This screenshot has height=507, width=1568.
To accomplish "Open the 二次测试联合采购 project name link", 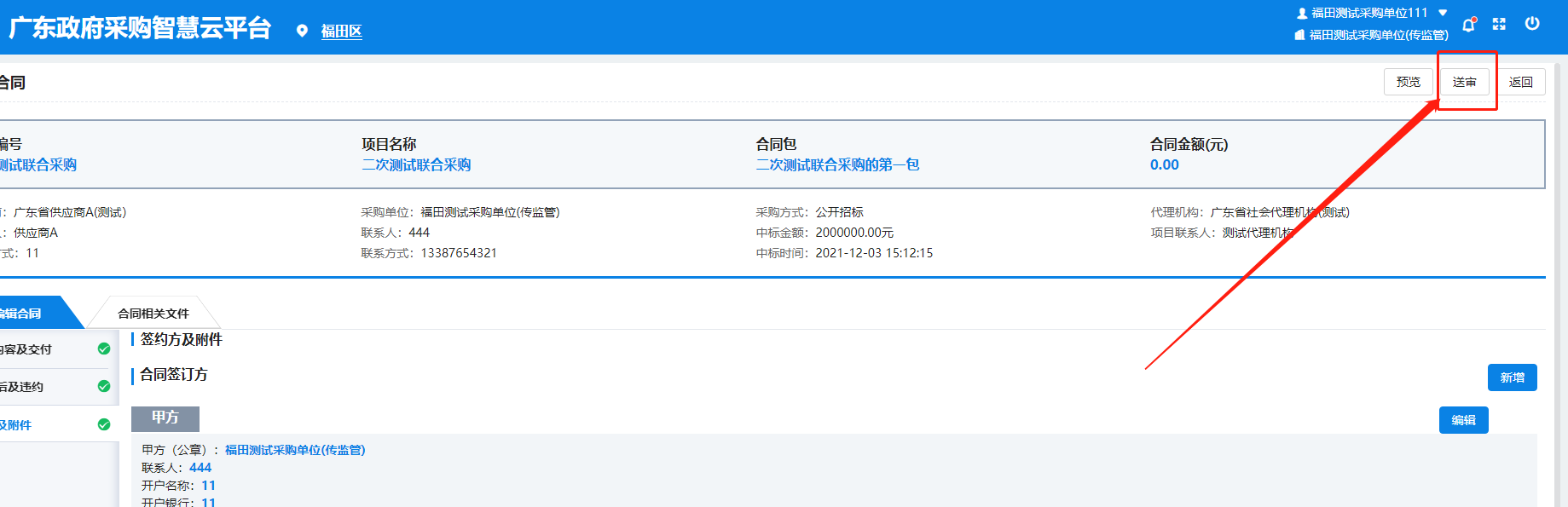I will tap(416, 164).
